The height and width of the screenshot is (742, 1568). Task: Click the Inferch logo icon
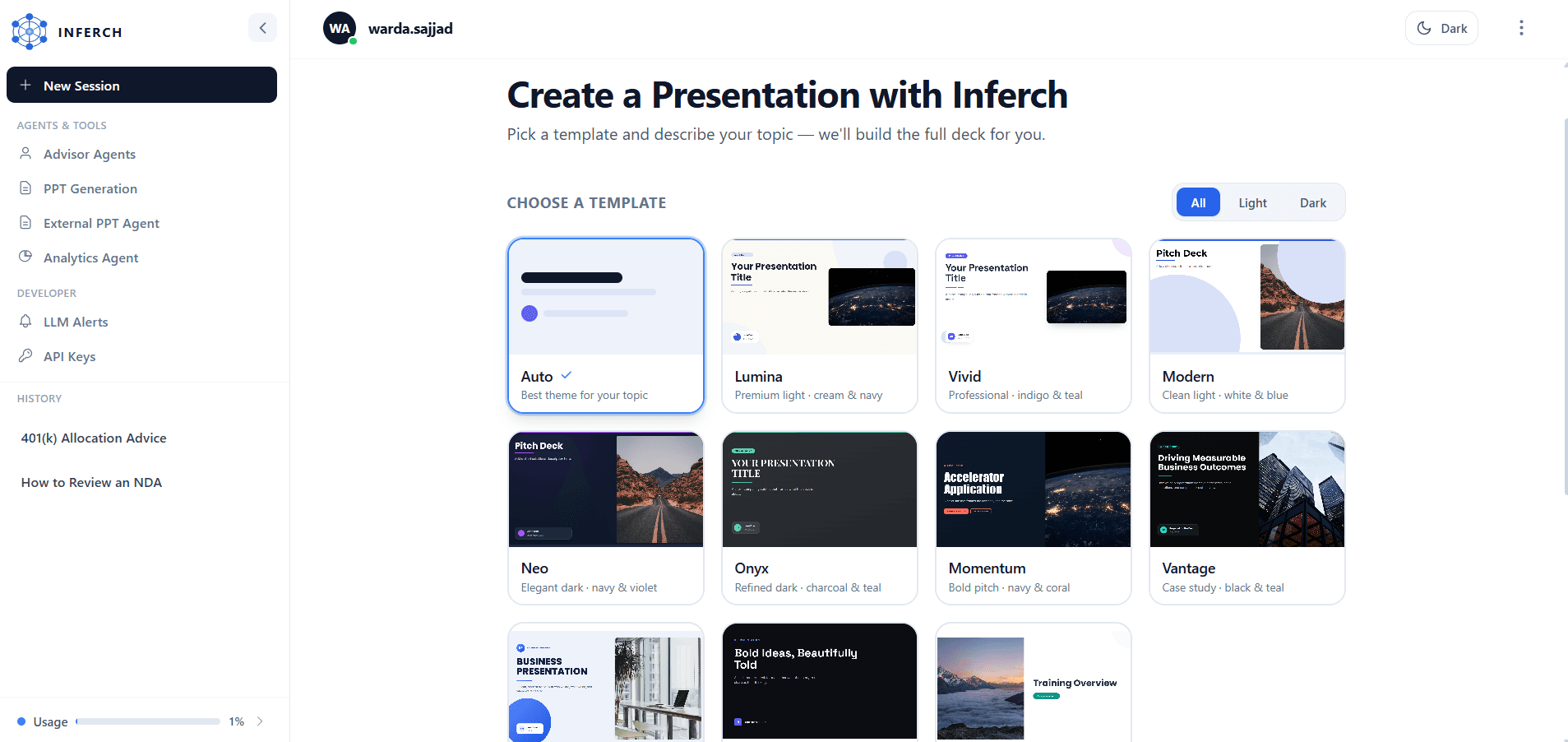coord(30,31)
